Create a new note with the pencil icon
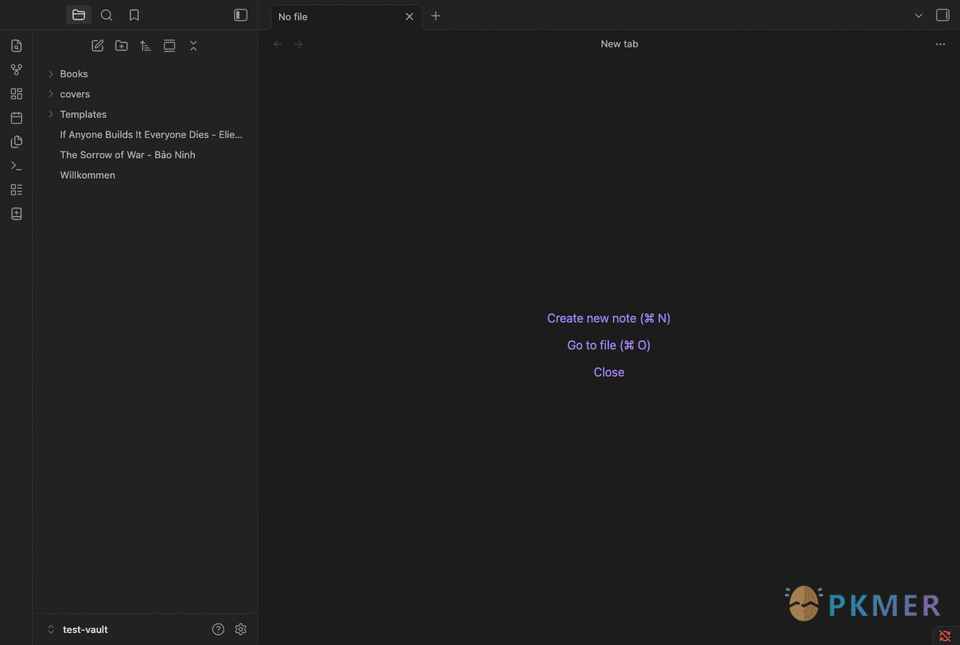 tap(97, 46)
